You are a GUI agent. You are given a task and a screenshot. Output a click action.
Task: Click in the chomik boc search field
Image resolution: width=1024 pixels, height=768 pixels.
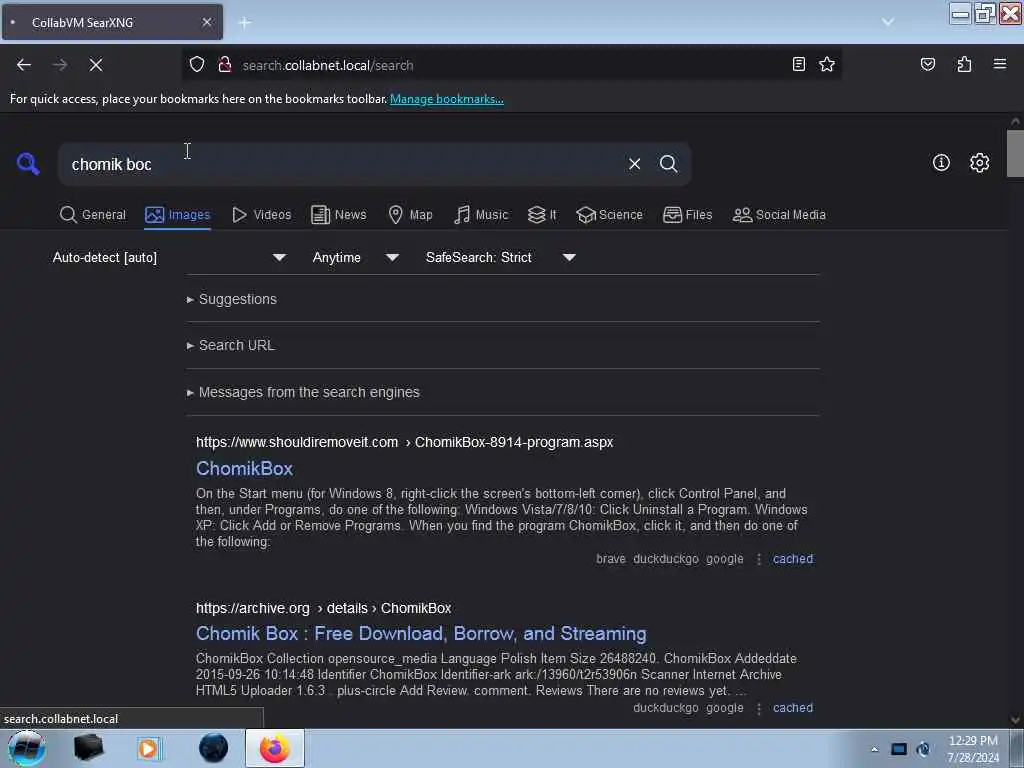[340, 164]
